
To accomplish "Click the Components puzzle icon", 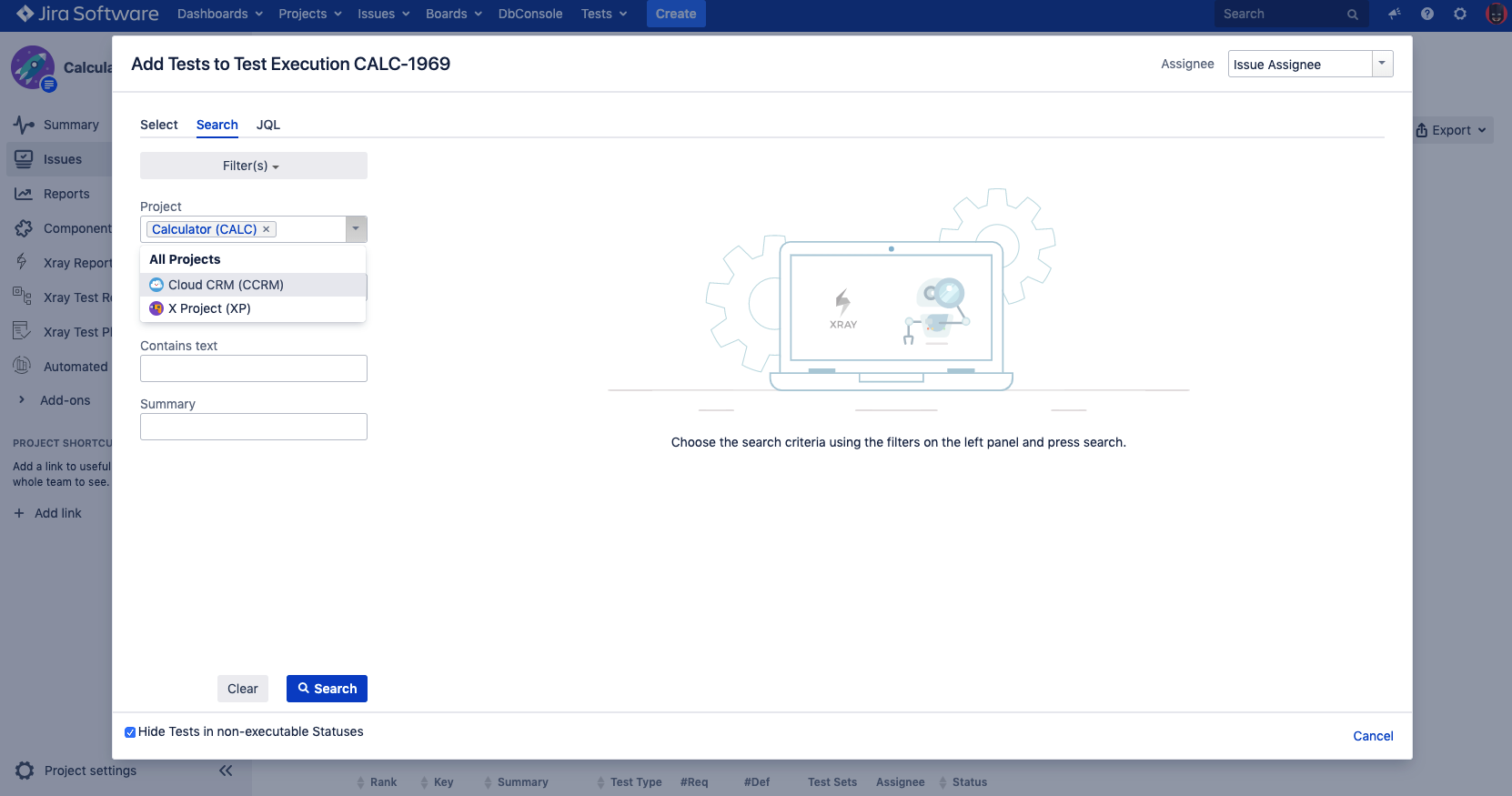I will [24, 228].
